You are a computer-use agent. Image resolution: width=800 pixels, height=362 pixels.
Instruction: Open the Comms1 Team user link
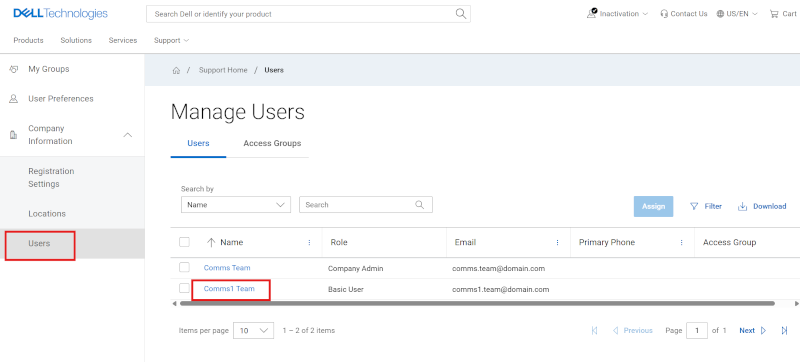click(x=229, y=289)
